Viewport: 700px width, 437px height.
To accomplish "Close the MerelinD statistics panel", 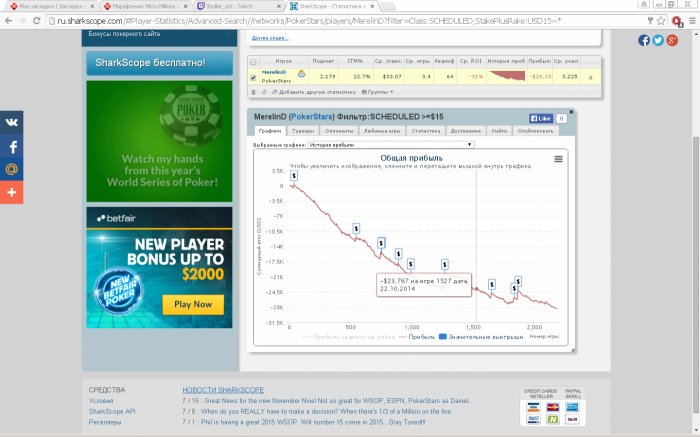I will pyautogui.click(x=571, y=112).
